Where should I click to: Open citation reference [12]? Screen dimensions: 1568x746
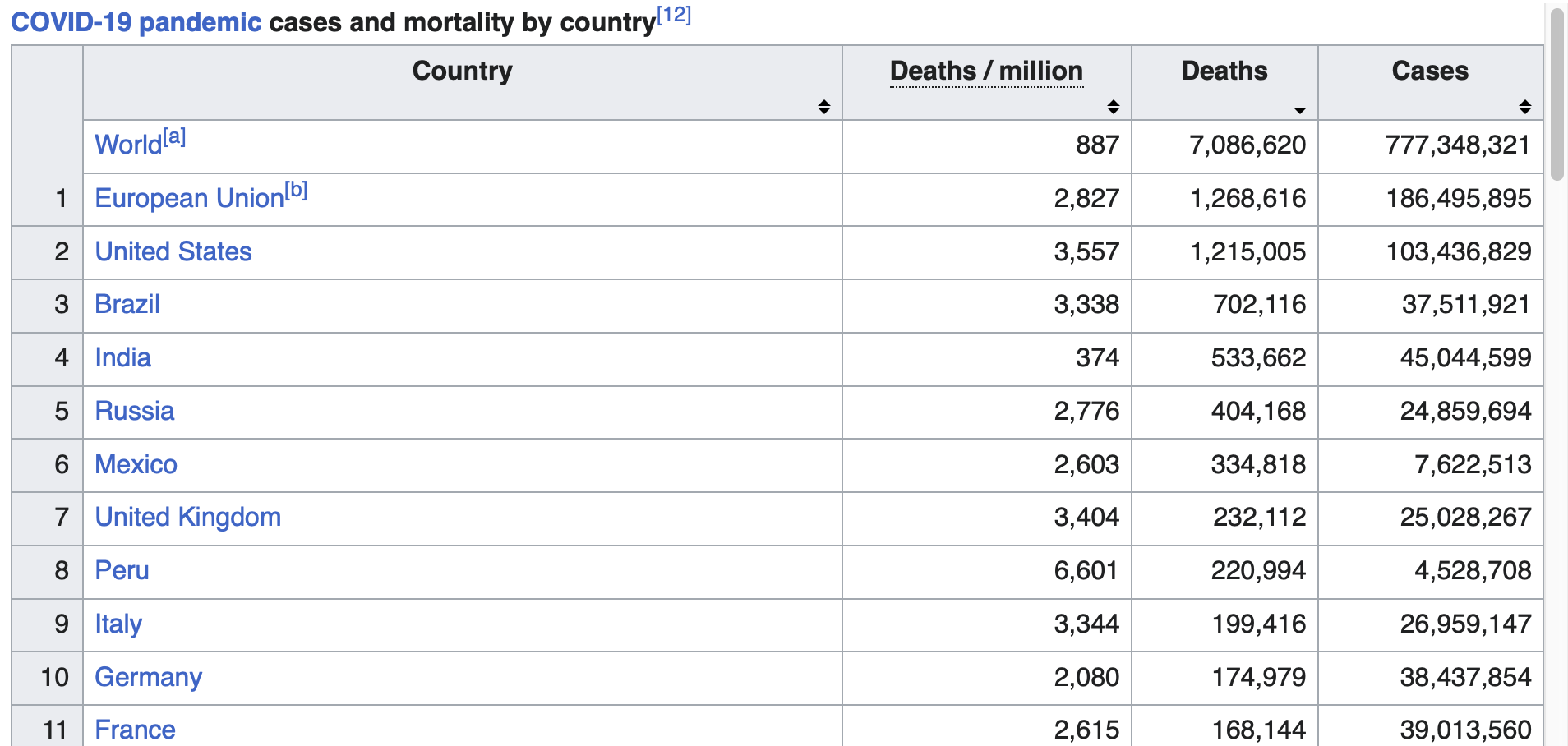pos(674,16)
